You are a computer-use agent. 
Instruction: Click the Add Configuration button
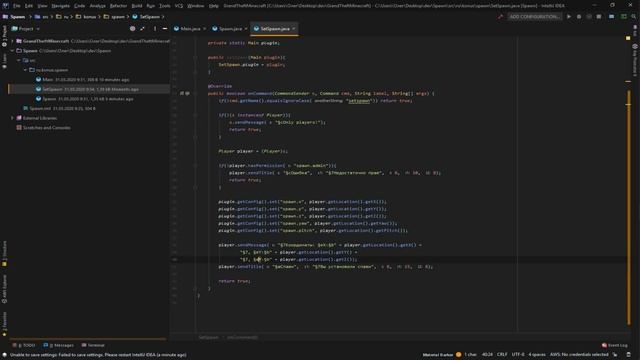(x=534, y=17)
